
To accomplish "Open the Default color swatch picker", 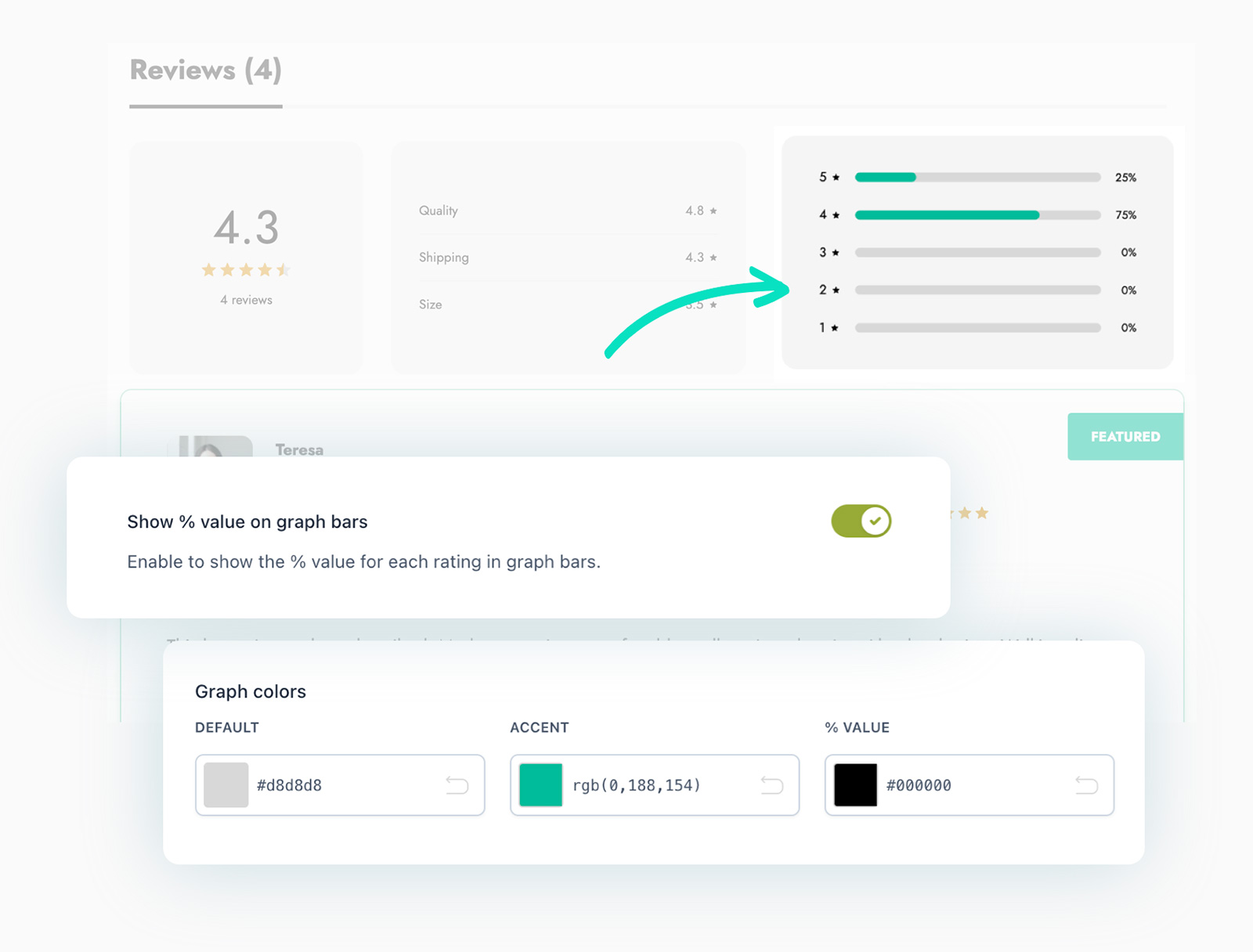I will (x=226, y=784).
